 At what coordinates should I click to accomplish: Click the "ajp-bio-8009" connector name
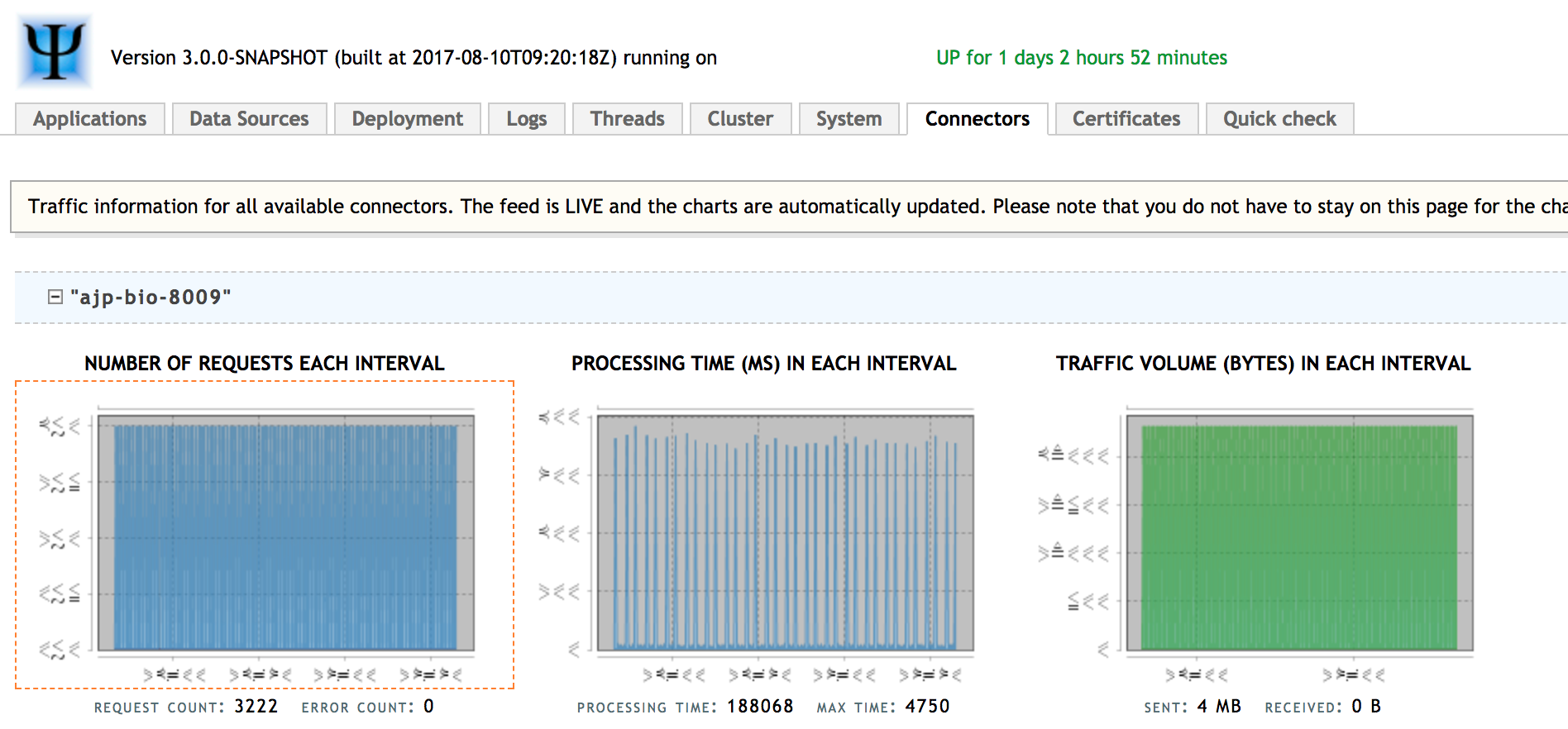[x=151, y=297]
